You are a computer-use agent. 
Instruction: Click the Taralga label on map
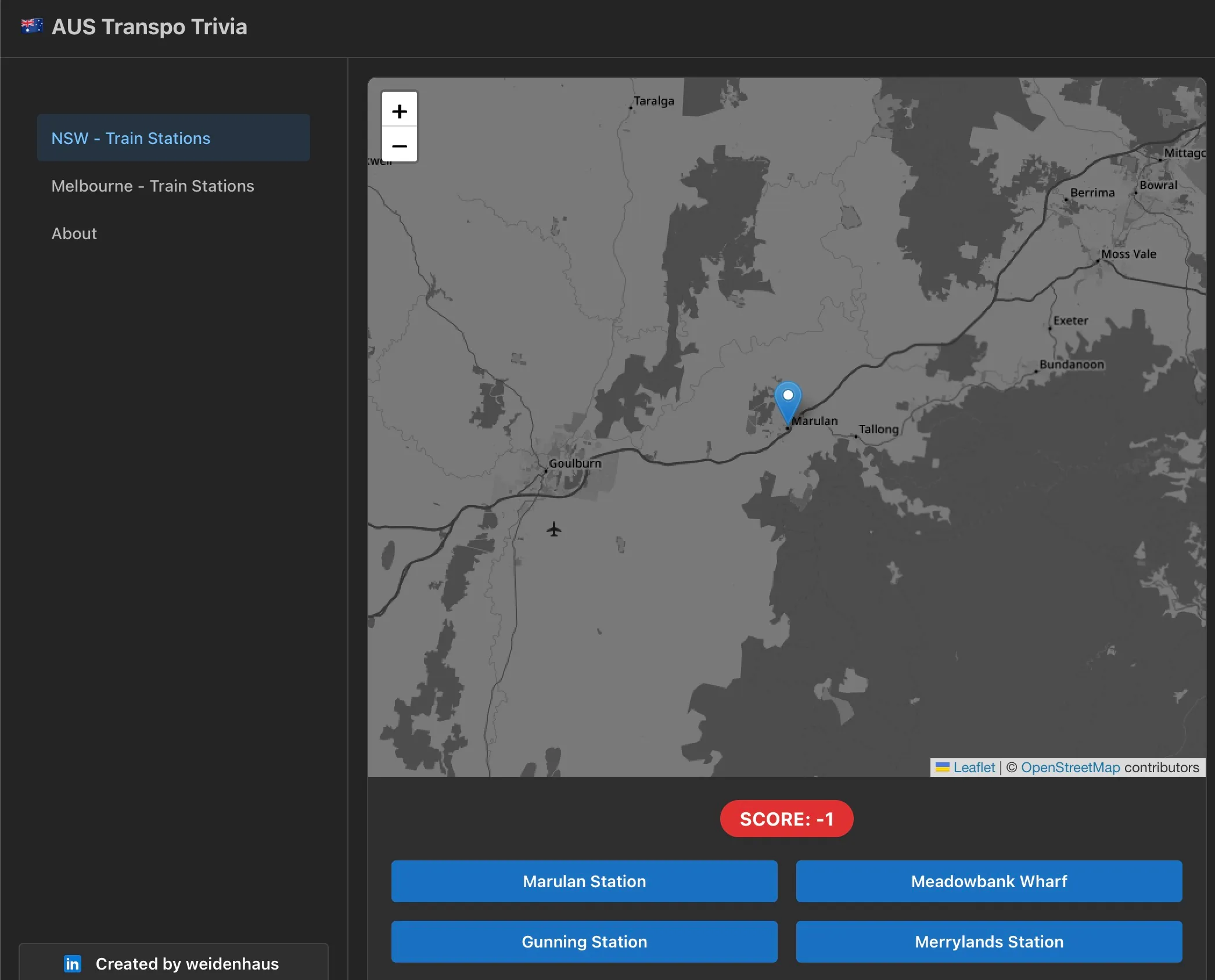click(x=654, y=101)
